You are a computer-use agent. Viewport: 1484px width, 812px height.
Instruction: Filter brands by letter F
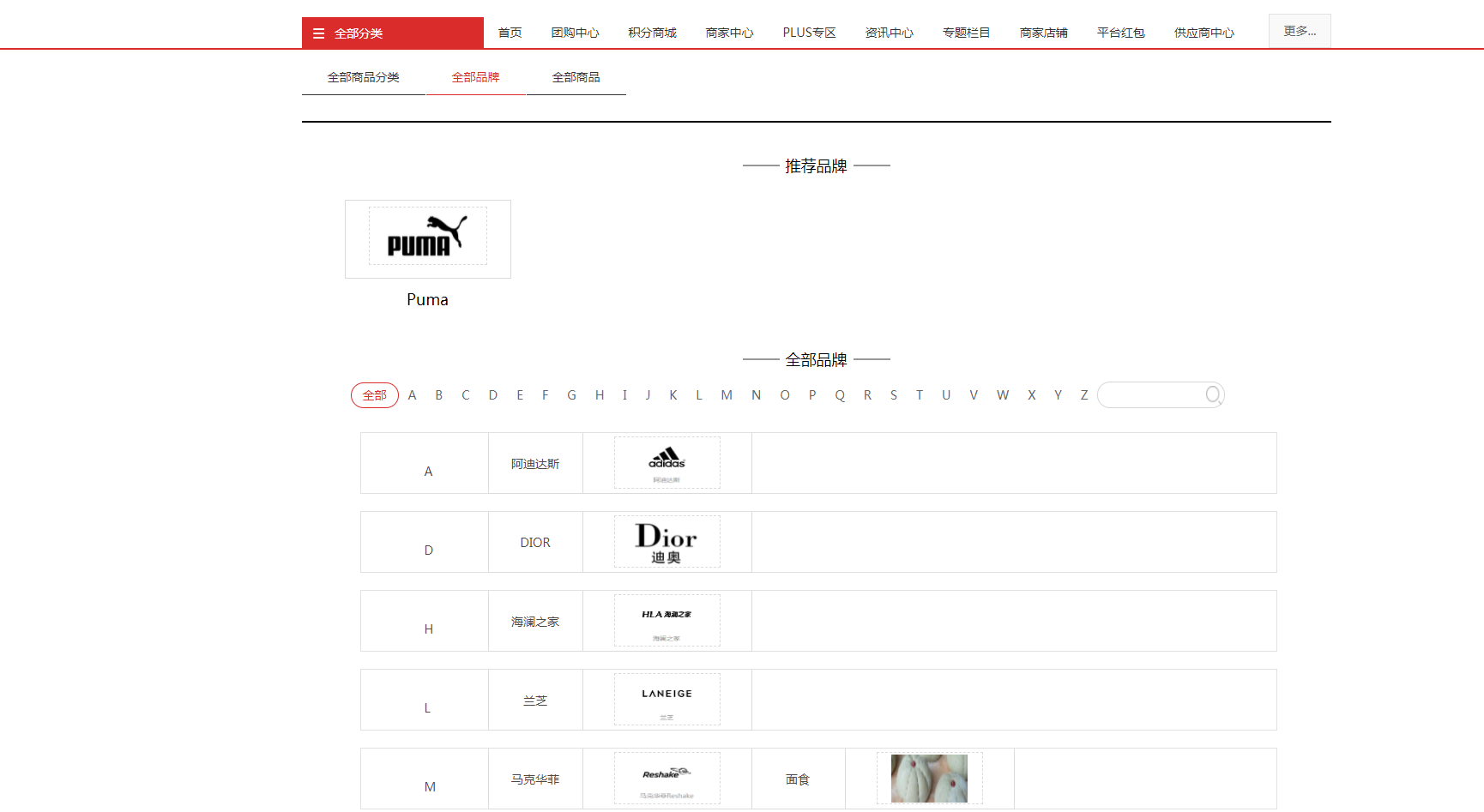(x=545, y=395)
